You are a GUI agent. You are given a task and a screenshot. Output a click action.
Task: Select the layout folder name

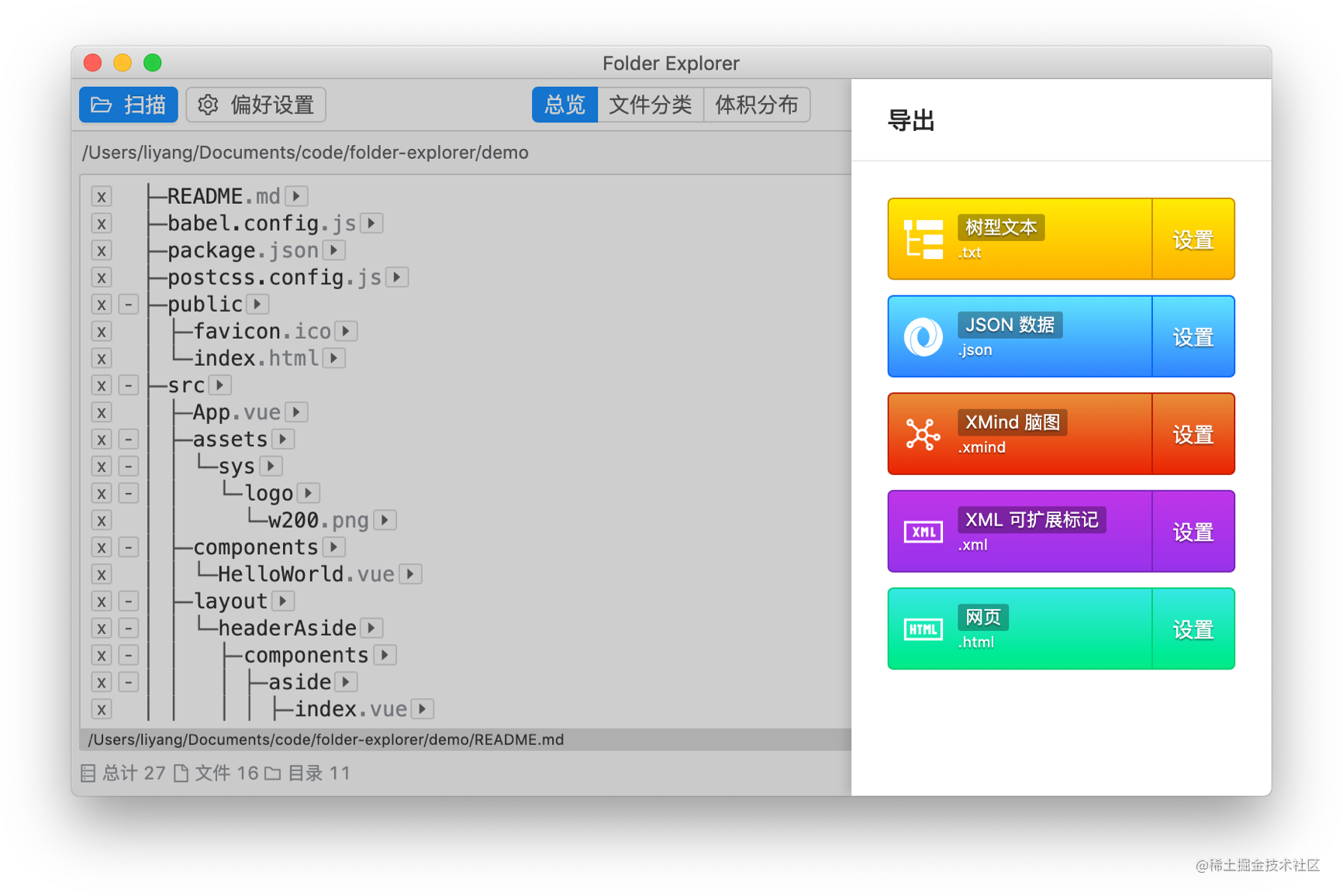(230, 601)
